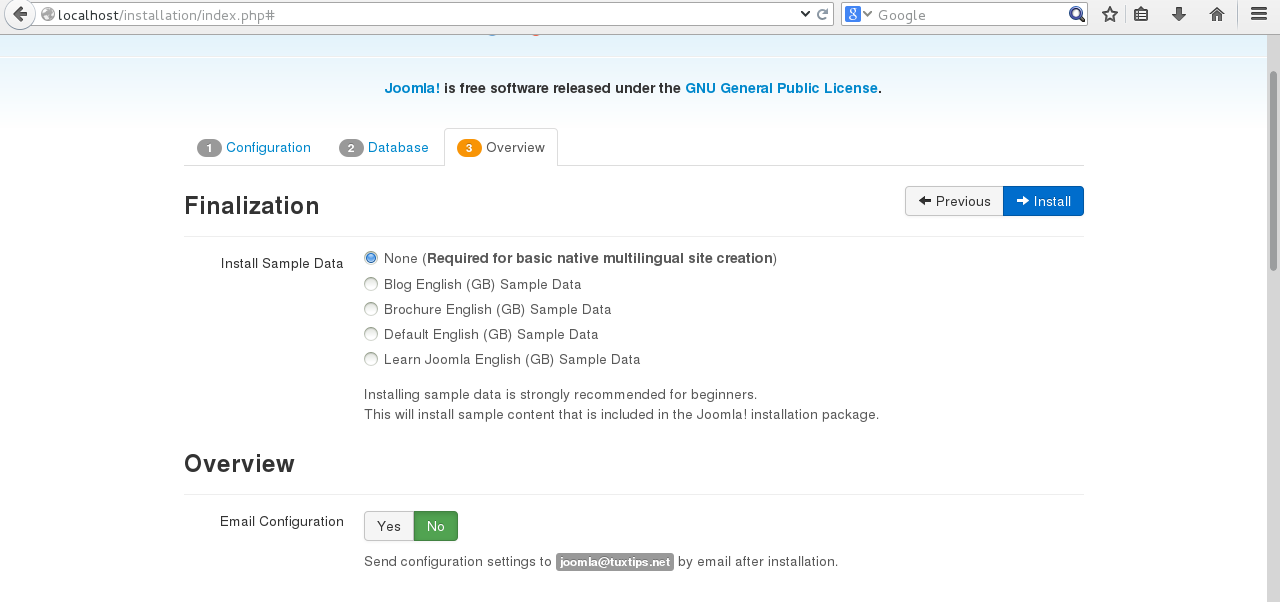Open the downloads arrow icon
Screen dimensions: 1280x602
pyautogui.click(x=1179, y=14)
